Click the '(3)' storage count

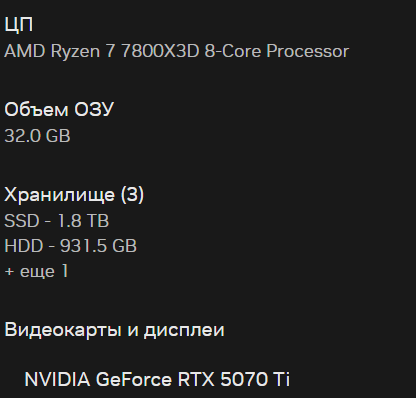click(x=132, y=195)
